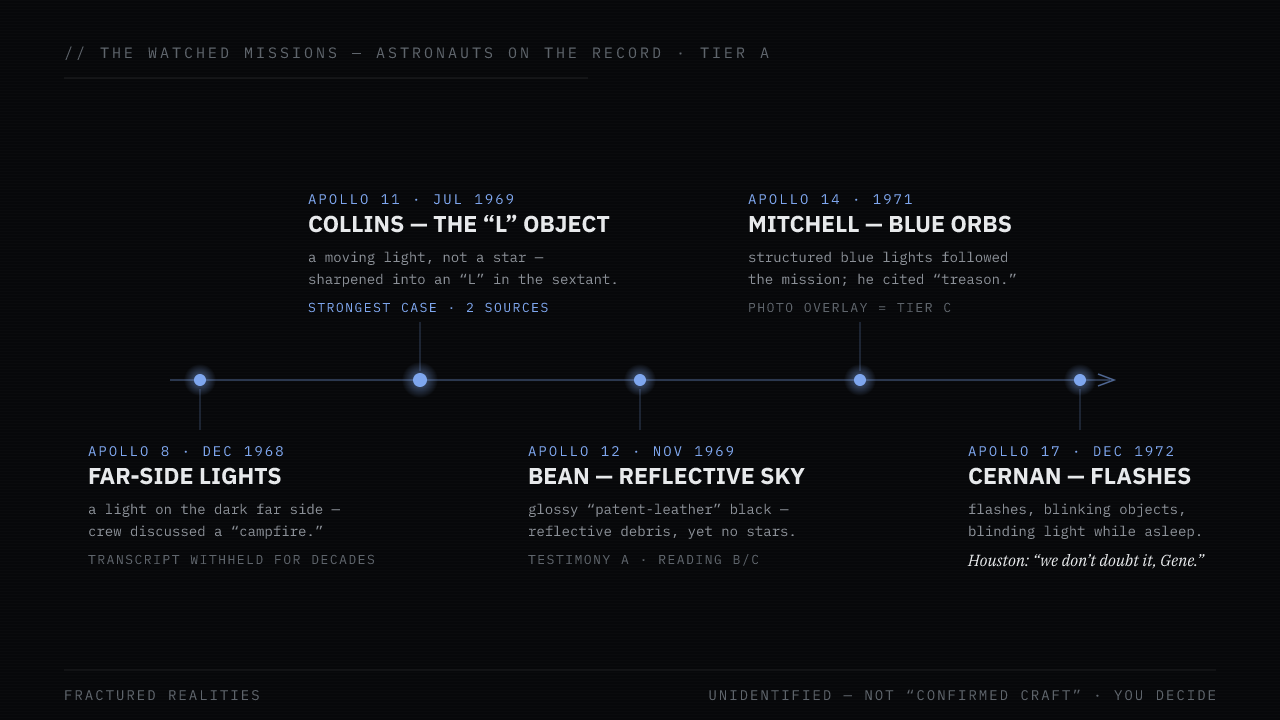Select the STRONGEST CASE · 2 SOURCES label
The height and width of the screenshot is (720, 1280).
(x=429, y=308)
